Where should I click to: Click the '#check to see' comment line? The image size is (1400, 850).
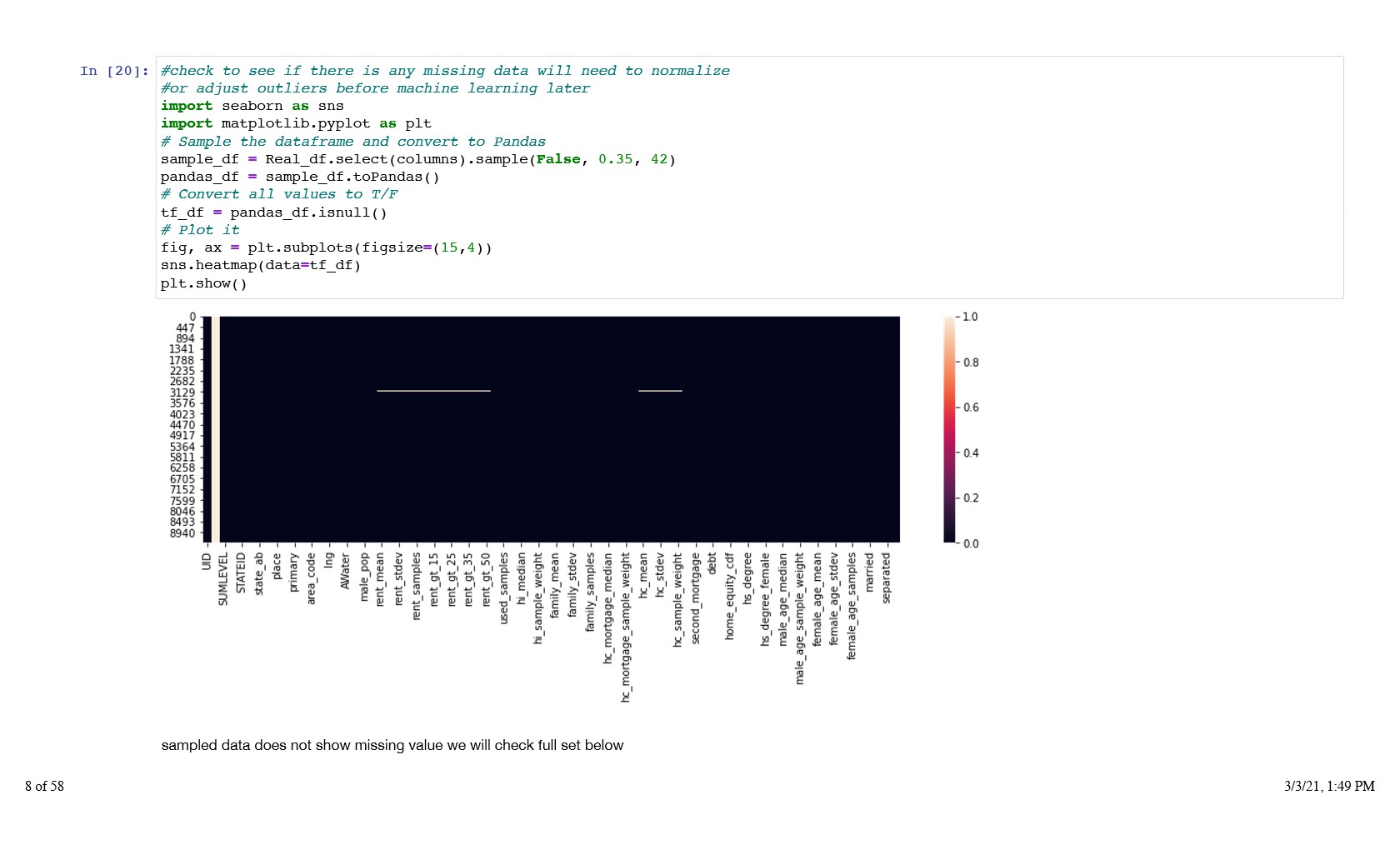tap(445, 72)
